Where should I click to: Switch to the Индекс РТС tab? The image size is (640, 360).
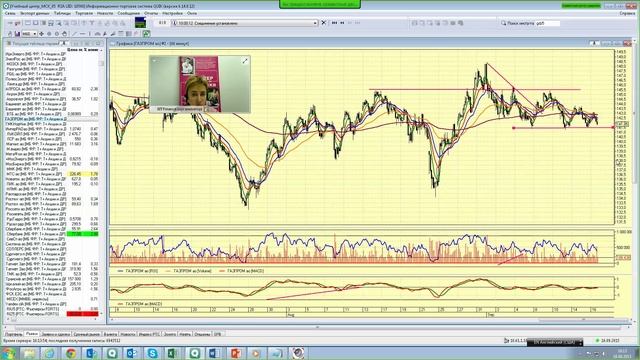[x=149, y=334]
